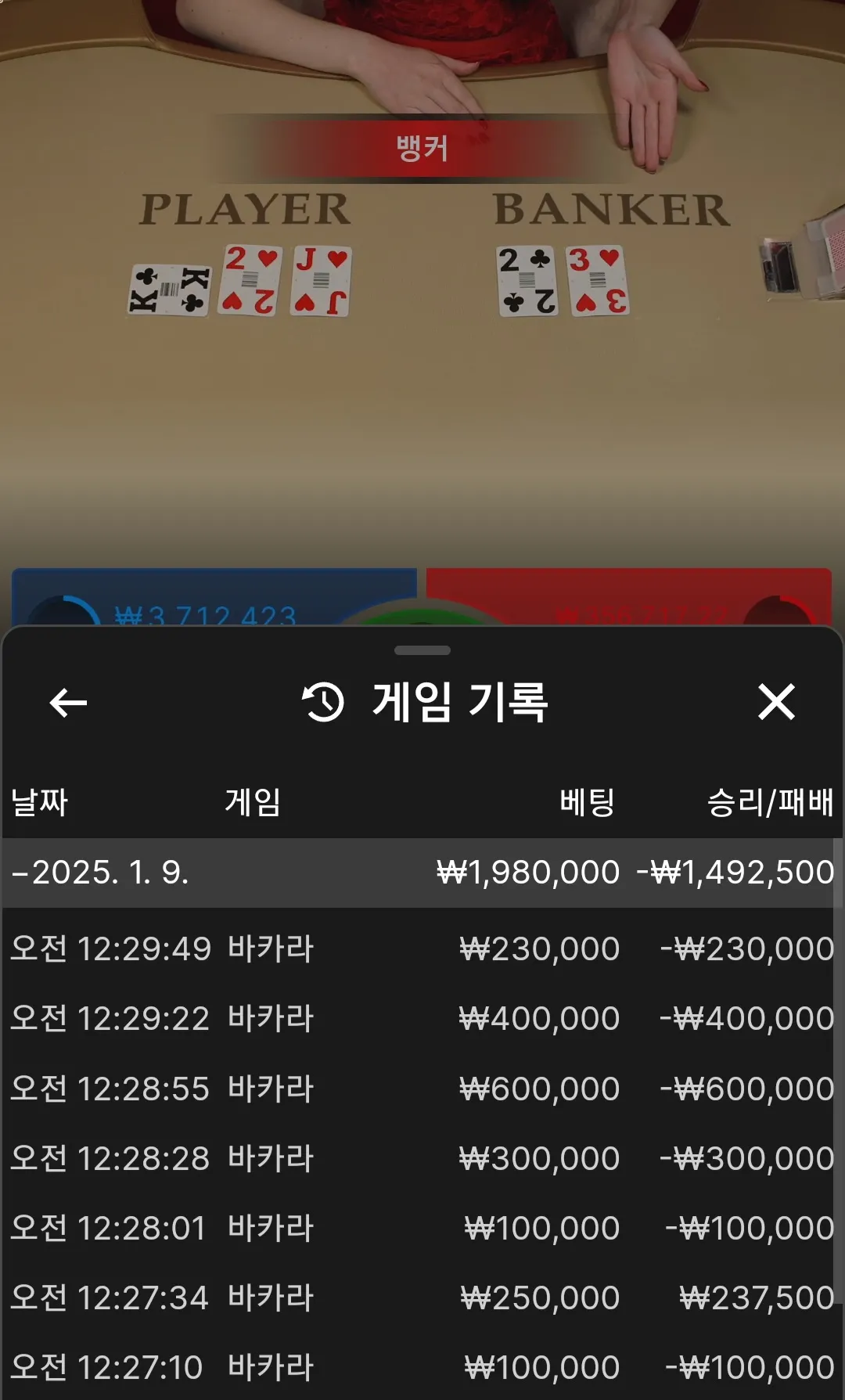Tap the history clock icon
The image size is (845, 1400).
(x=323, y=702)
